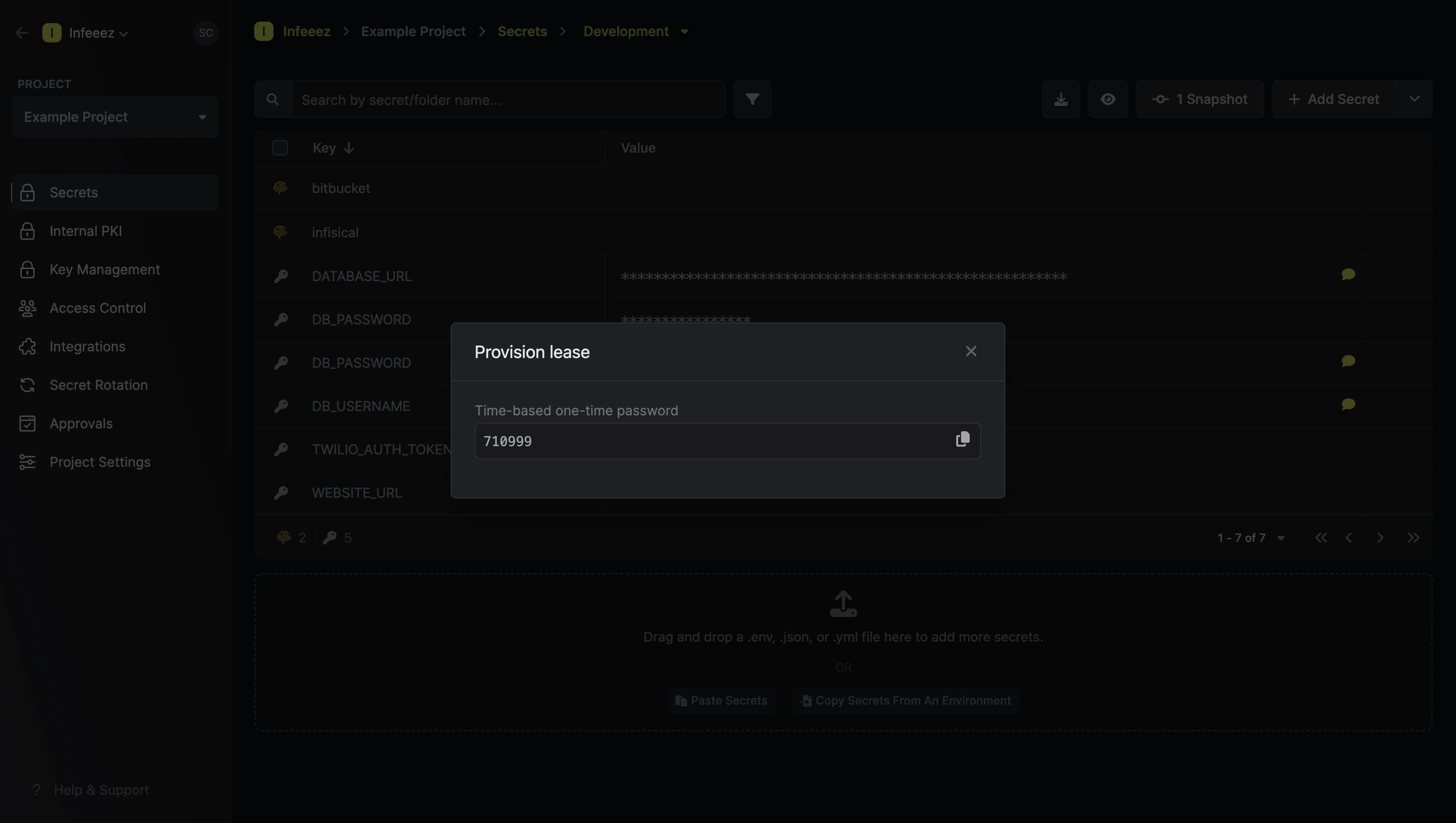Image resolution: width=1456 pixels, height=823 pixels.
Task: Open the DB_USERNAME comment icon
Action: tap(1348, 404)
